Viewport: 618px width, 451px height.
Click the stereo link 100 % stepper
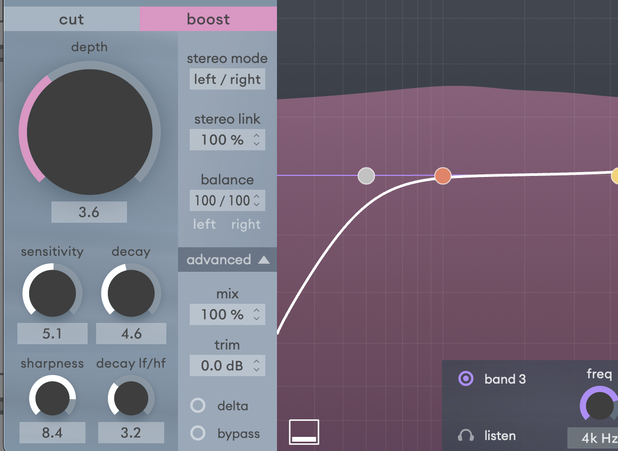227,140
